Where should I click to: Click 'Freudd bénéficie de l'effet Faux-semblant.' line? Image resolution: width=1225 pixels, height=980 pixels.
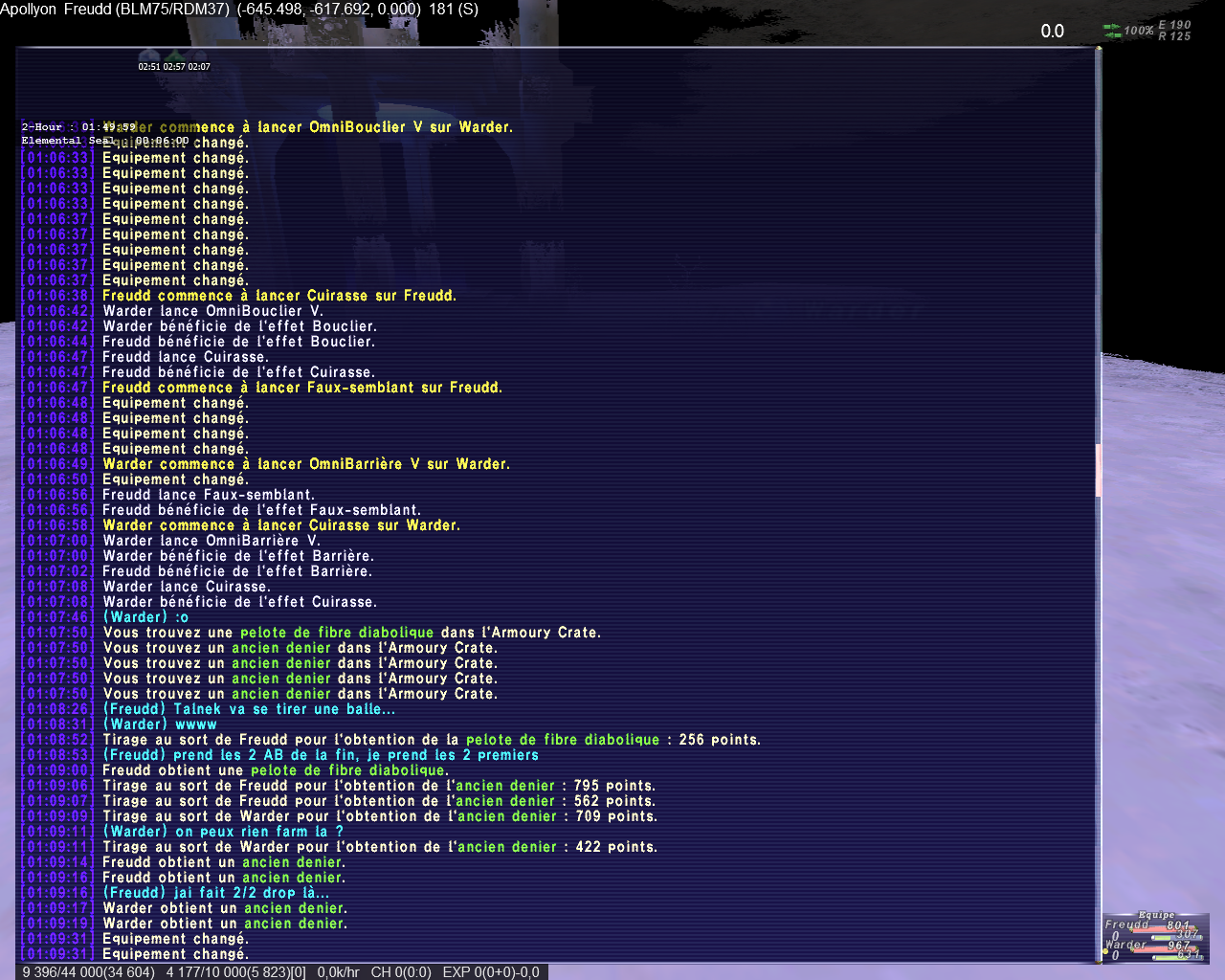(261, 510)
